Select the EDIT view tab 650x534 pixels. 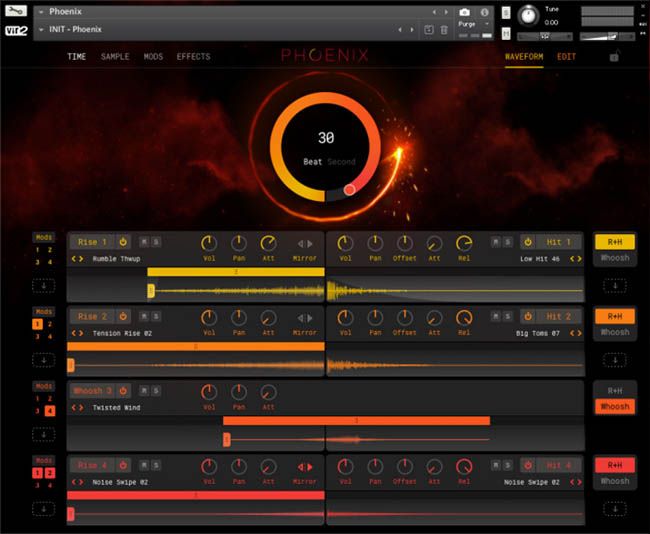[566, 56]
